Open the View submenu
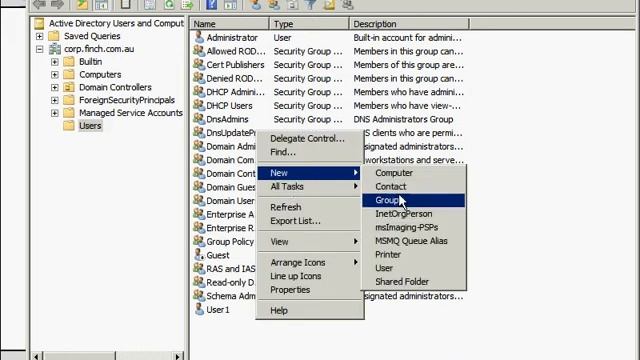Viewport: 640px width, 360px height. coord(310,242)
